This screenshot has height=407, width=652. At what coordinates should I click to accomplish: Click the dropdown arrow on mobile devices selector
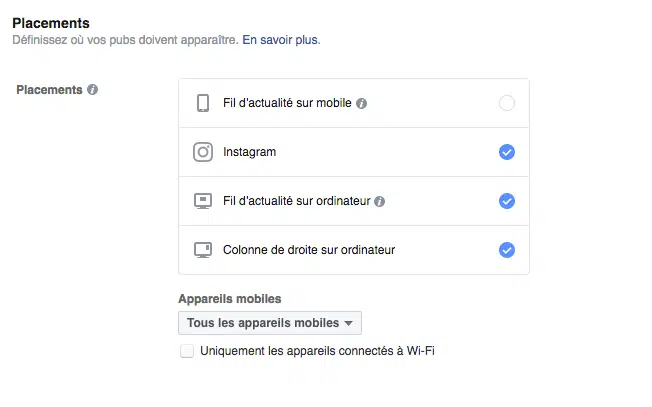point(348,323)
